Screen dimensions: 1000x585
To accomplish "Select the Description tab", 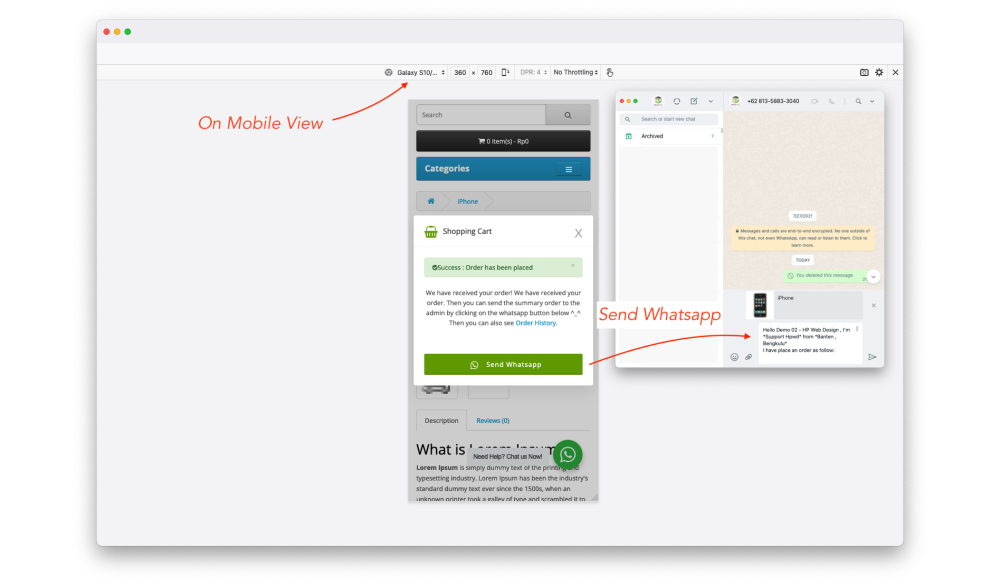I will (441, 421).
